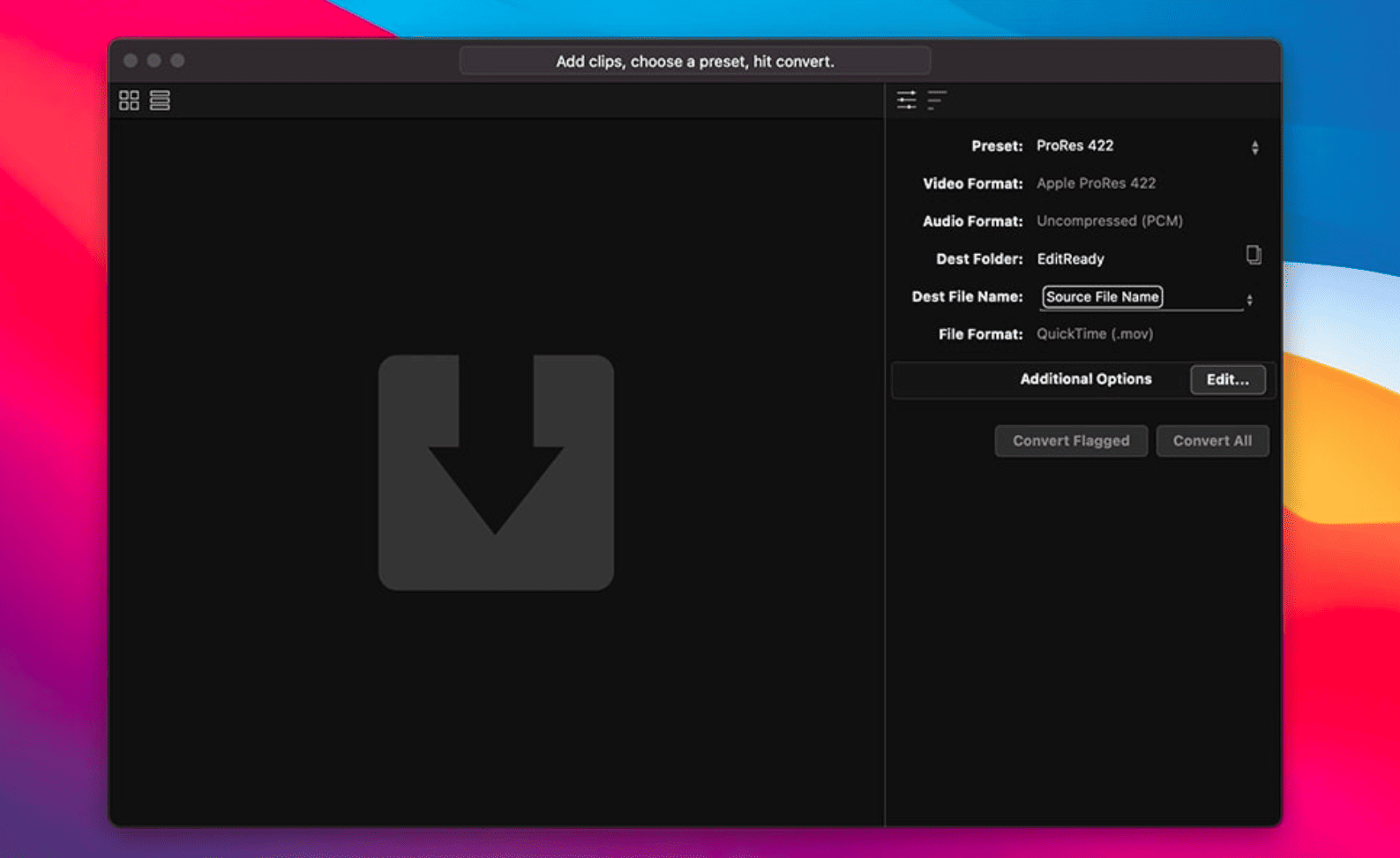Click the Convert Flagged button
The image size is (1400, 858).
tap(1071, 441)
